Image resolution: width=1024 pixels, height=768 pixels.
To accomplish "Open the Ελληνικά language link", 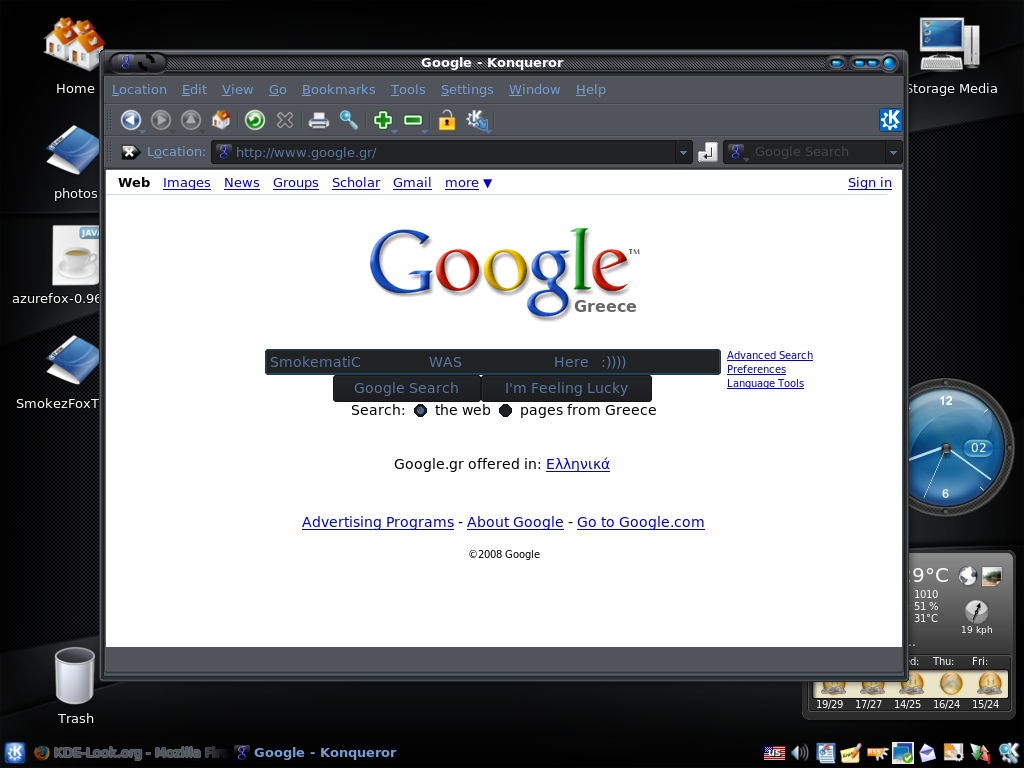I will 578,464.
